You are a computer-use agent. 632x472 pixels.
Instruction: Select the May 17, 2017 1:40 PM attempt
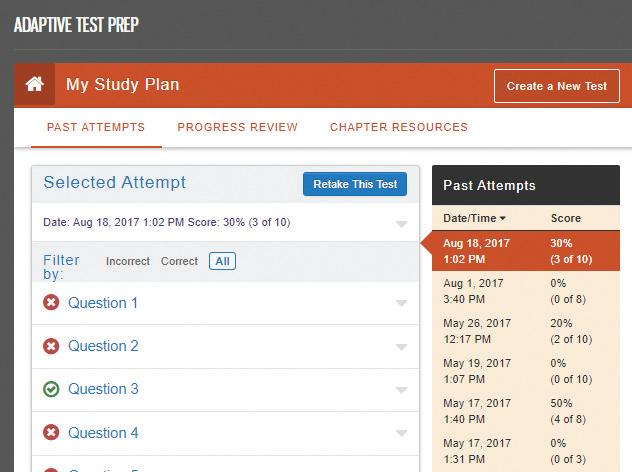pos(526,411)
